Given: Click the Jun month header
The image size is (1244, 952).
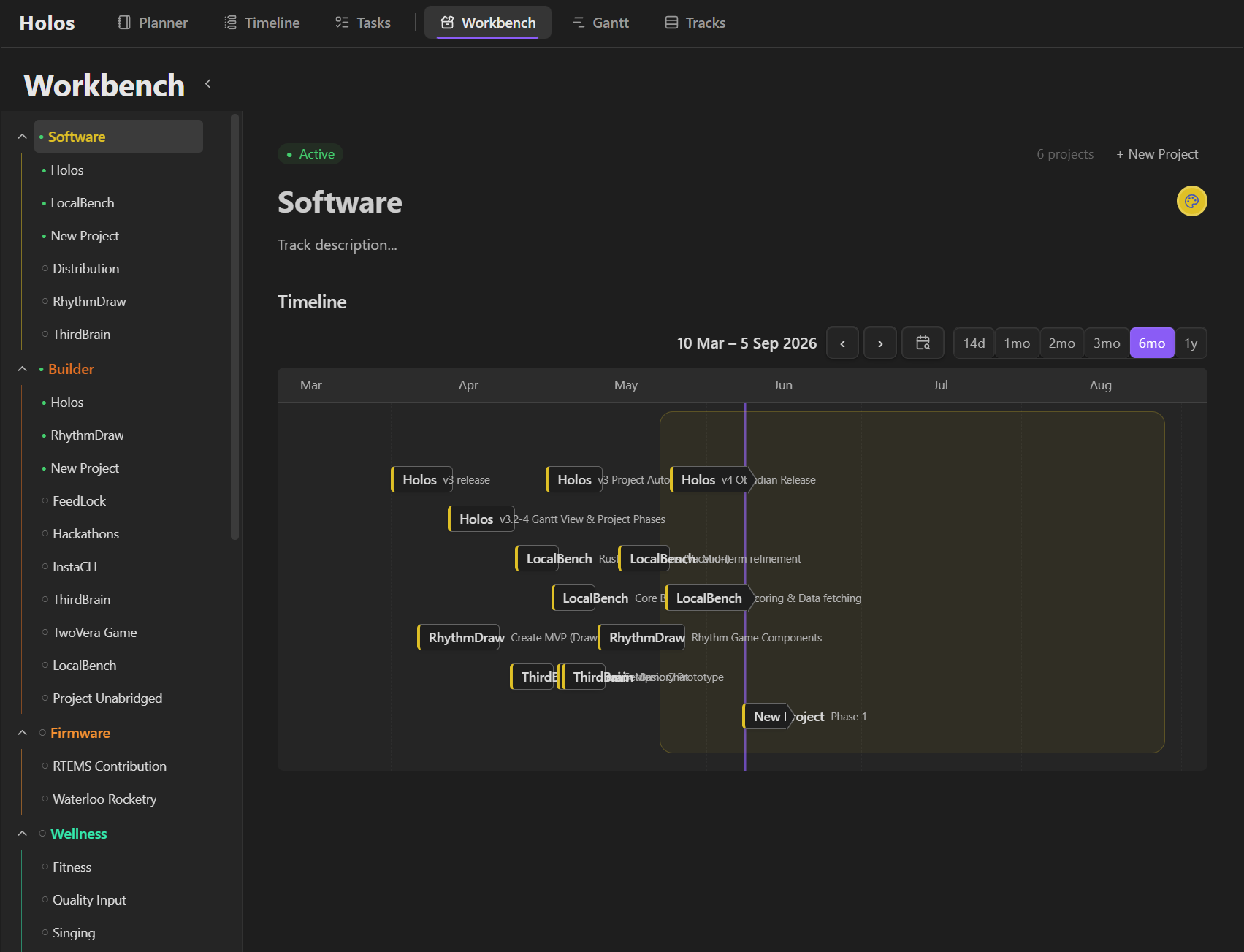Looking at the screenshot, I should pyautogui.click(x=783, y=385).
